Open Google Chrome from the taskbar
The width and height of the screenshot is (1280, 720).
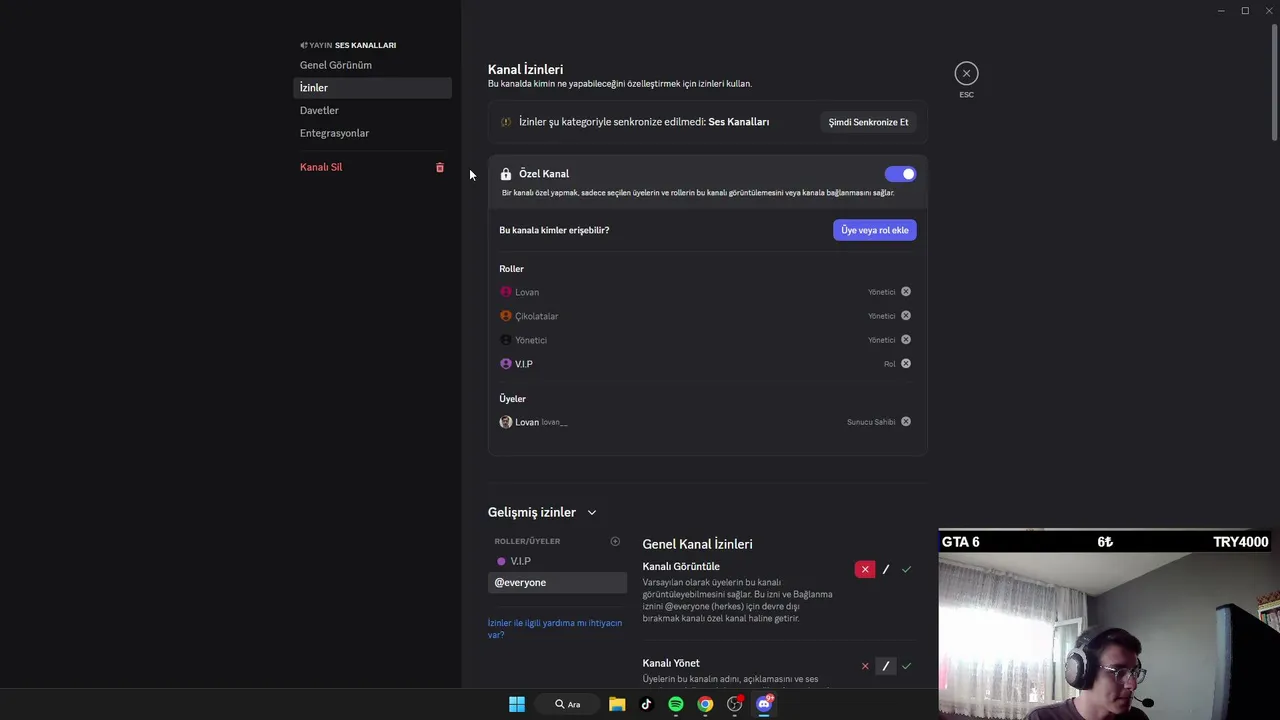tap(705, 704)
